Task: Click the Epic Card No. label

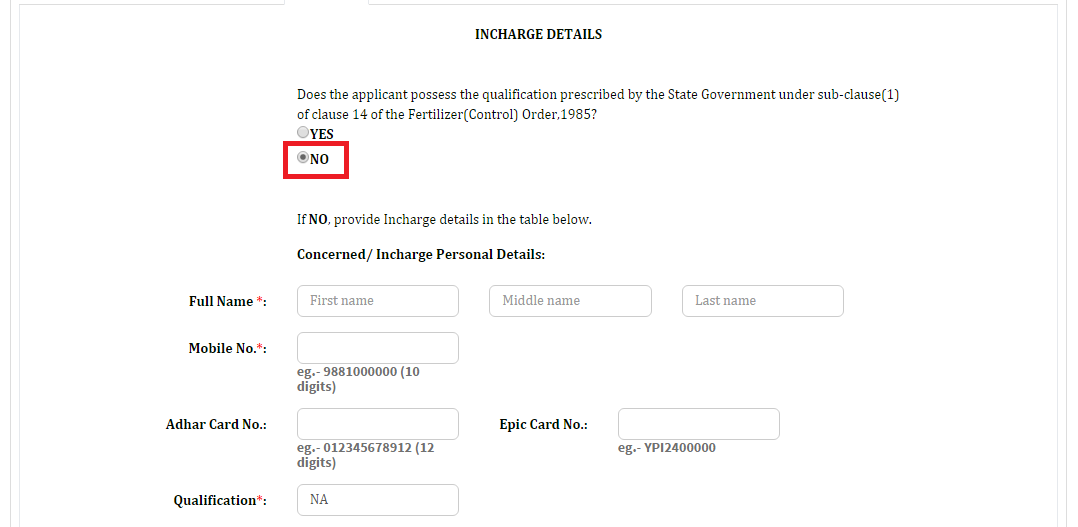Action: coord(543,425)
